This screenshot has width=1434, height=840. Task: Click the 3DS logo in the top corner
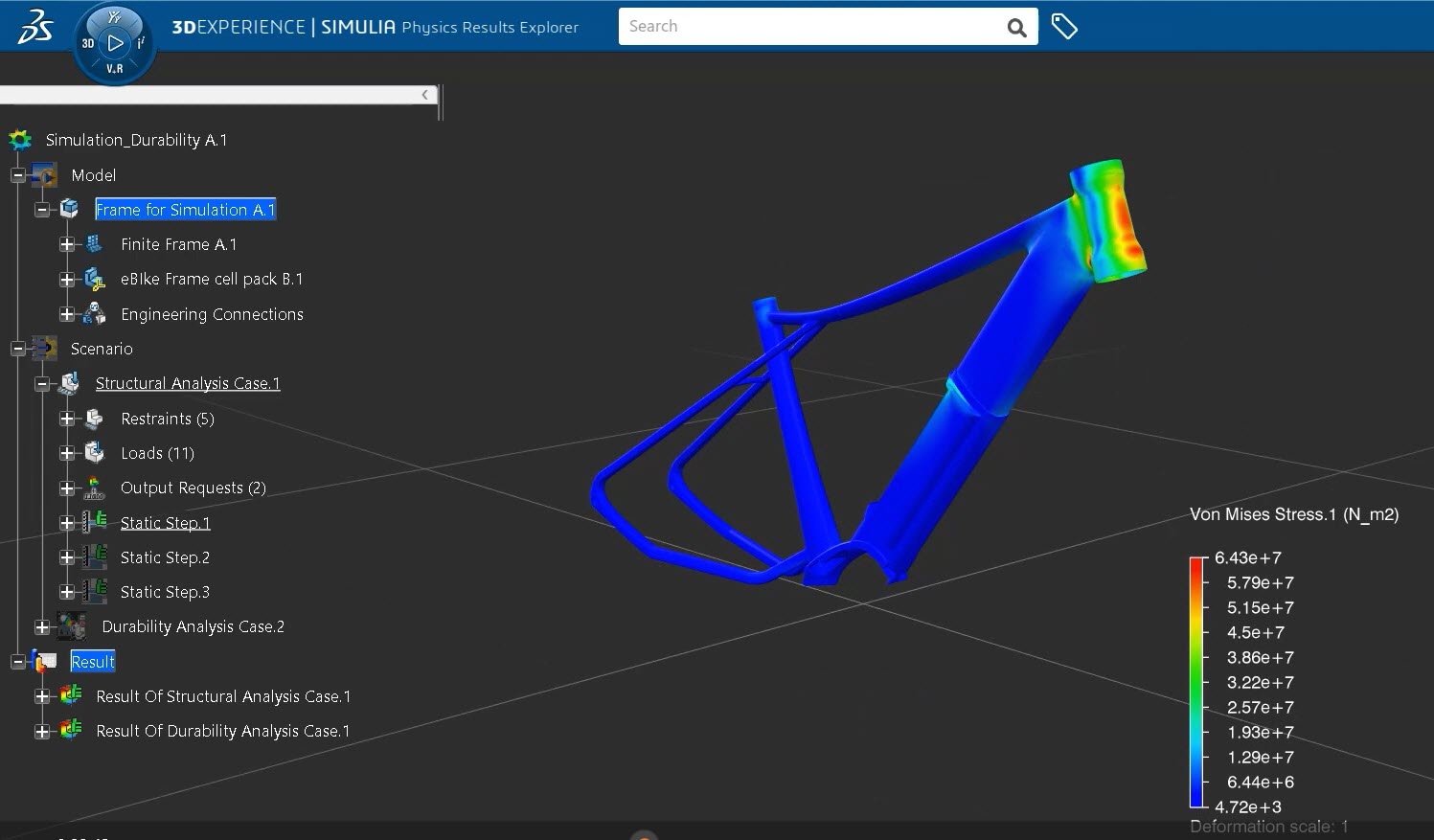(34, 25)
